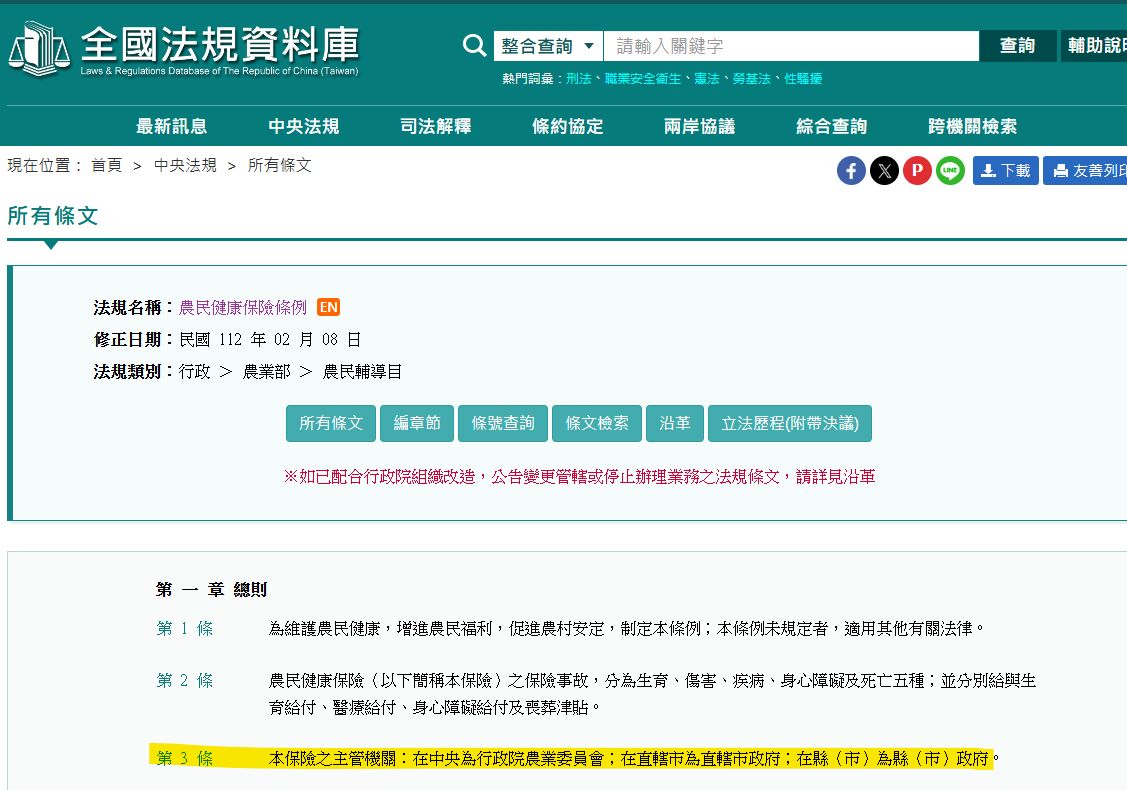
Task: Share via LINE icon
Action: point(950,171)
